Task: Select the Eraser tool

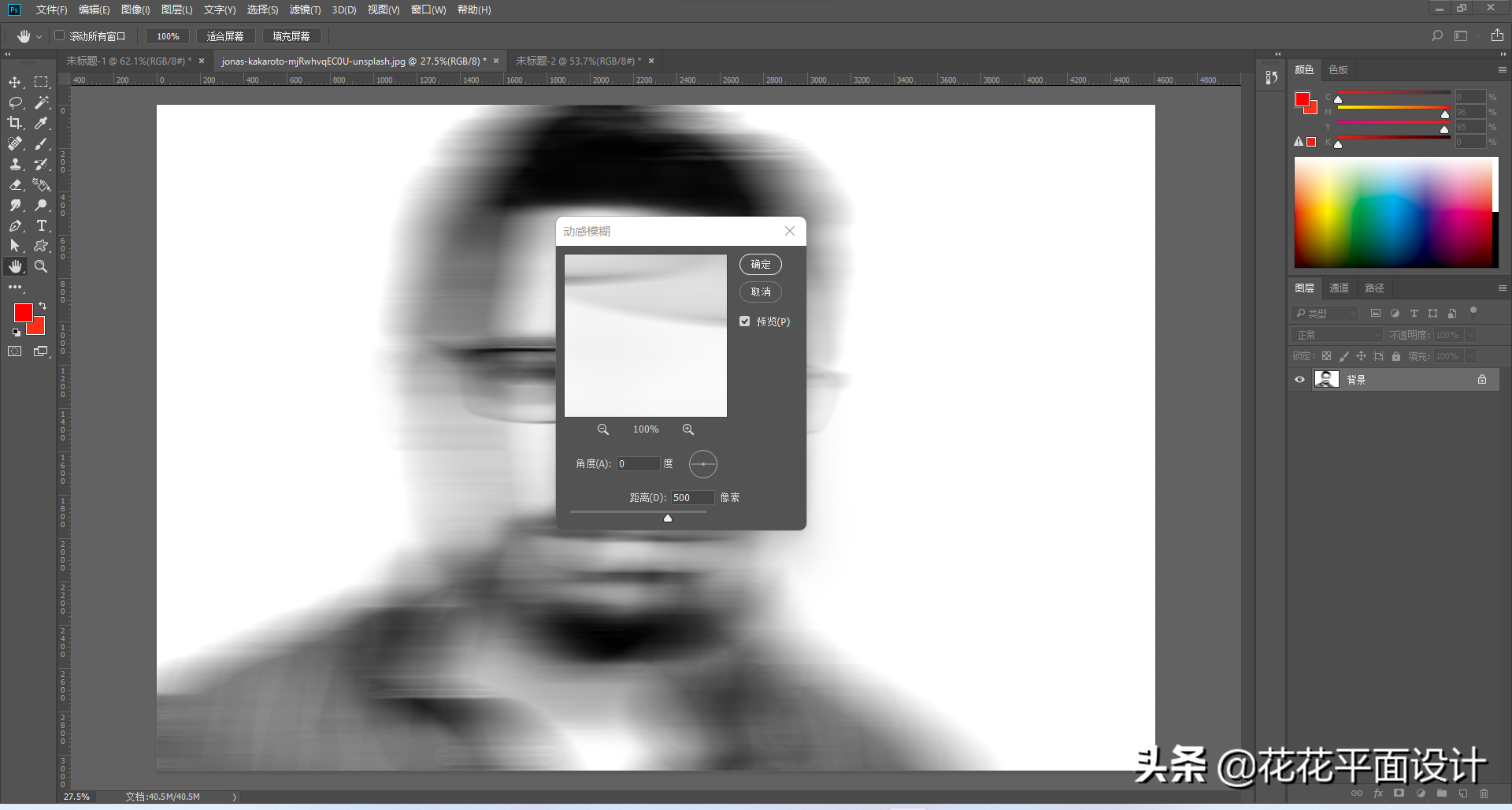Action: tap(15, 184)
